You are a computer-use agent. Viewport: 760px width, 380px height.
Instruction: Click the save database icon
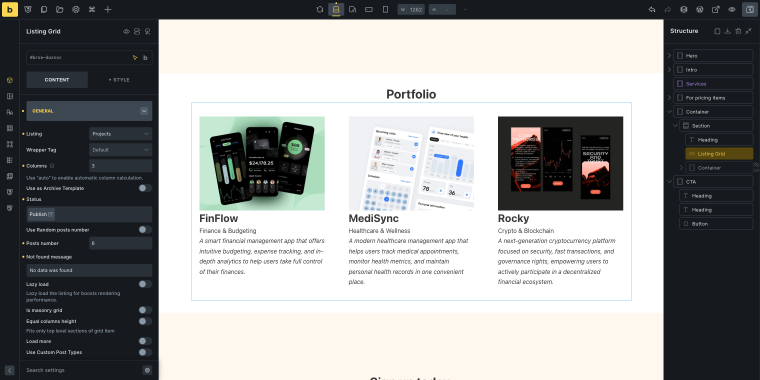(x=683, y=9)
